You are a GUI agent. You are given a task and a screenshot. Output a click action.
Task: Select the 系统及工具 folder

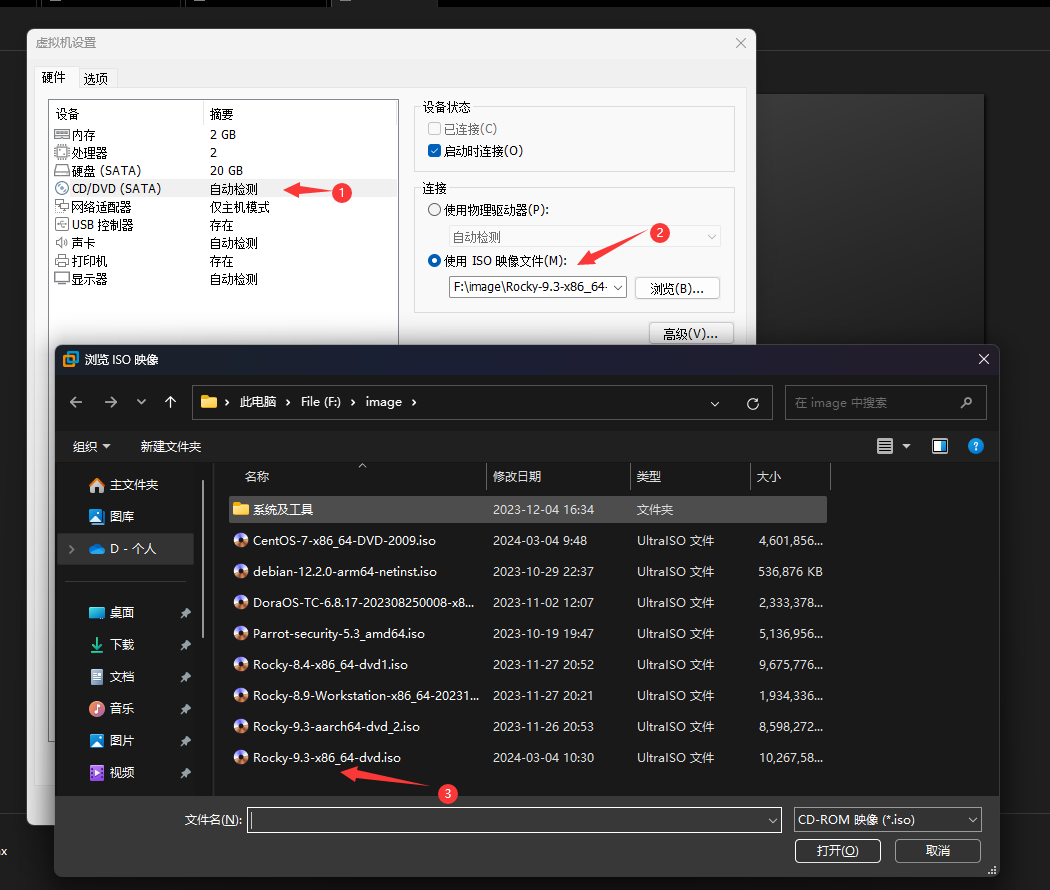528,510
